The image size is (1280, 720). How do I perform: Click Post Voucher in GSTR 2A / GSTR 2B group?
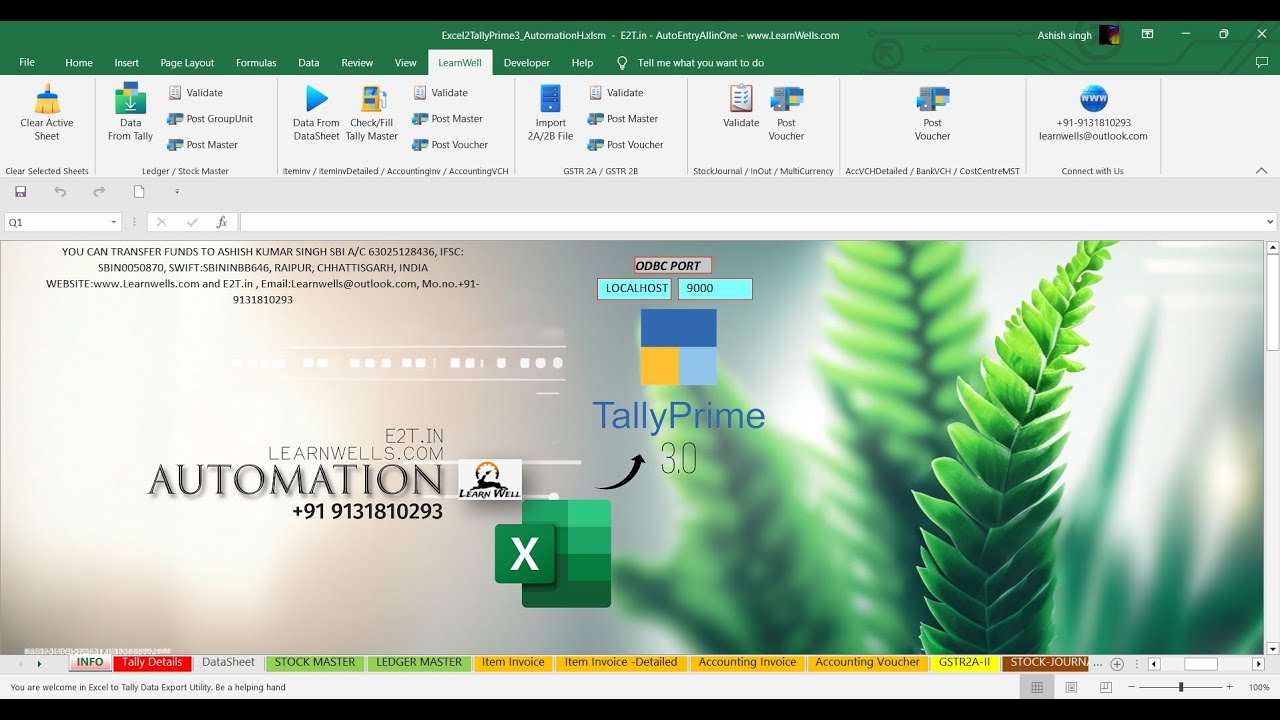[x=626, y=144]
